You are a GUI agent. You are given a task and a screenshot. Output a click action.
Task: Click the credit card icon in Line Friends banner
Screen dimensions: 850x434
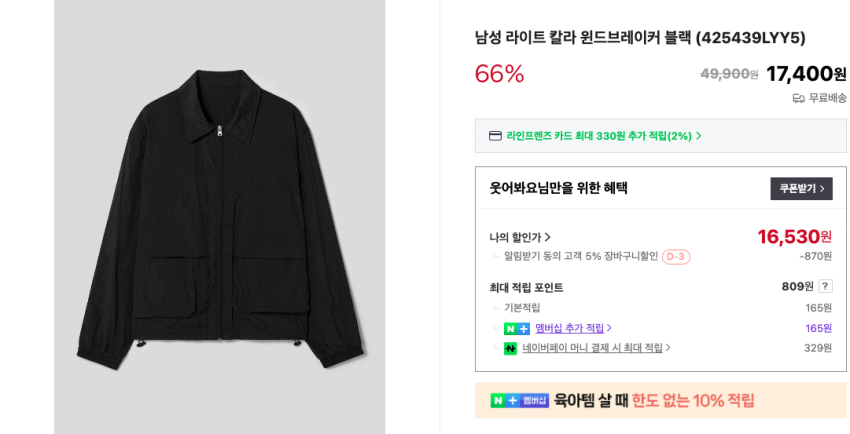(495, 136)
